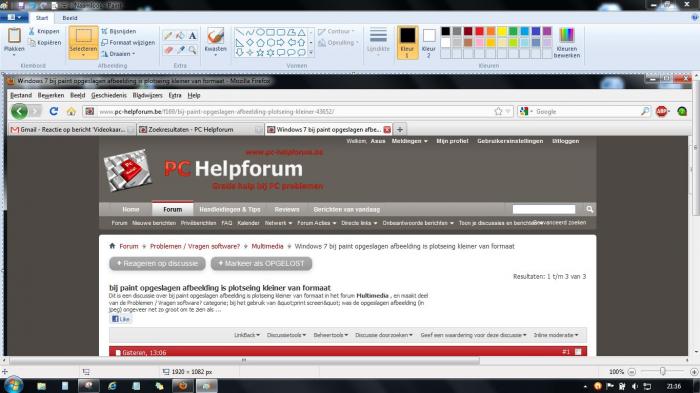Expand the Draaien rotate dropdown
Screen dimensions: 700x393
(118, 54)
